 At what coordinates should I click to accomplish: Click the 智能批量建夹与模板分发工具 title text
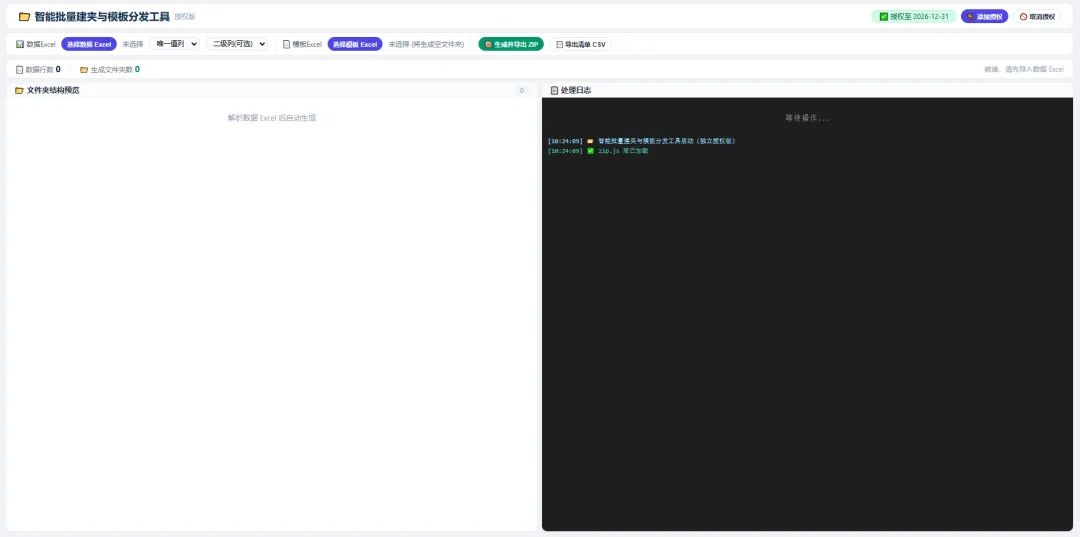tap(102, 17)
